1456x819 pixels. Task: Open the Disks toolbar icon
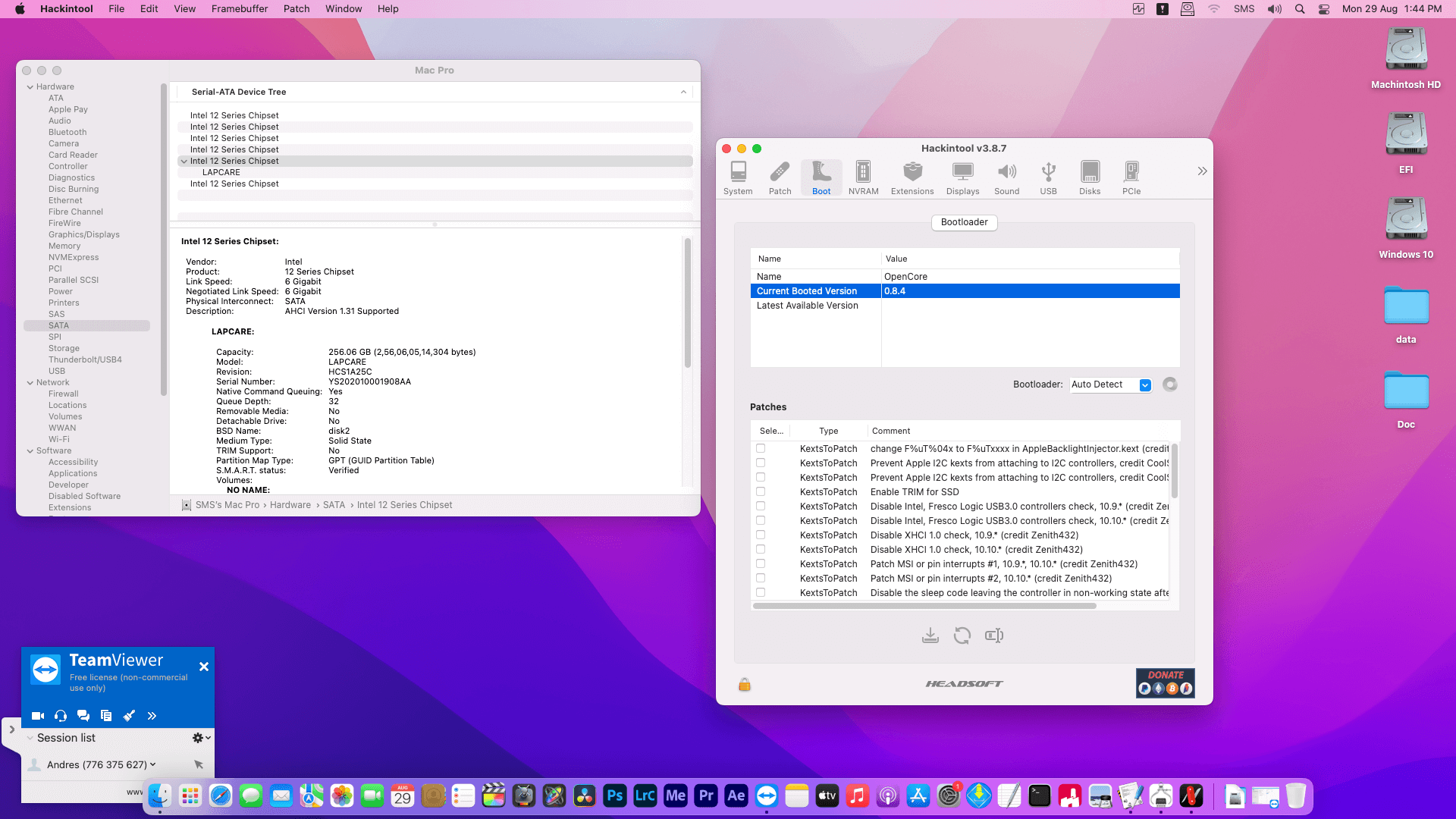pos(1089,177)
